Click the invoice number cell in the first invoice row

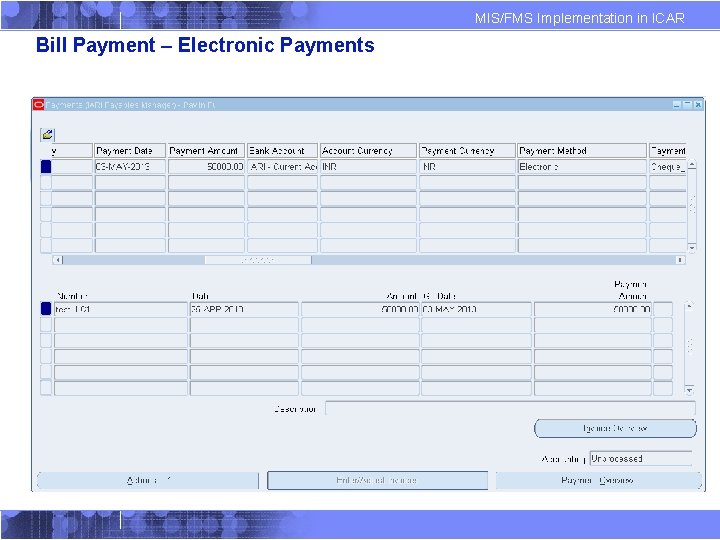coord(121,309)
